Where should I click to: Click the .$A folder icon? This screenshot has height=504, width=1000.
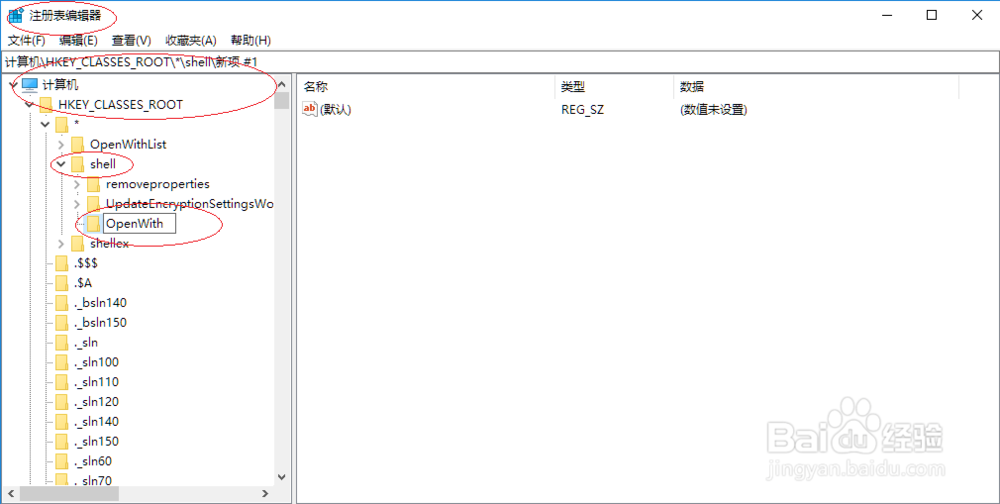pyautogui.click(x=62, y=283)
